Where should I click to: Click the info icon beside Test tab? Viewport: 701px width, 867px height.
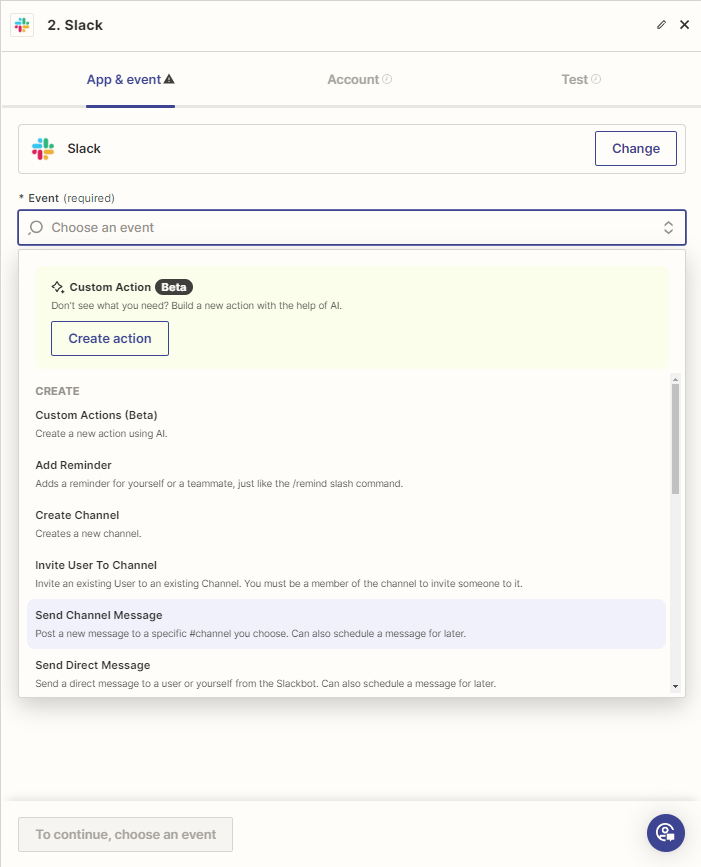coord(596,79)
